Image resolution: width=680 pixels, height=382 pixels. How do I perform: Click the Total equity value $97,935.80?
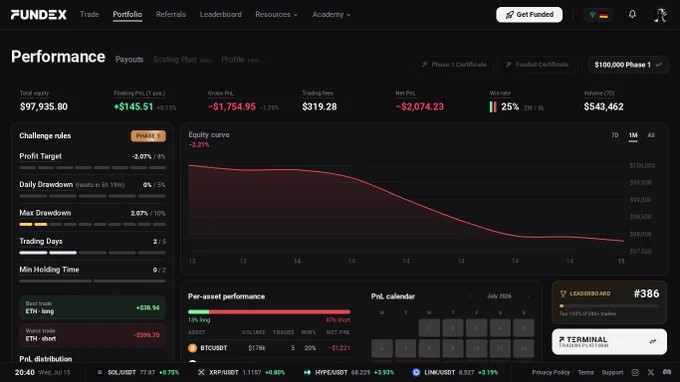pos(44,107)
